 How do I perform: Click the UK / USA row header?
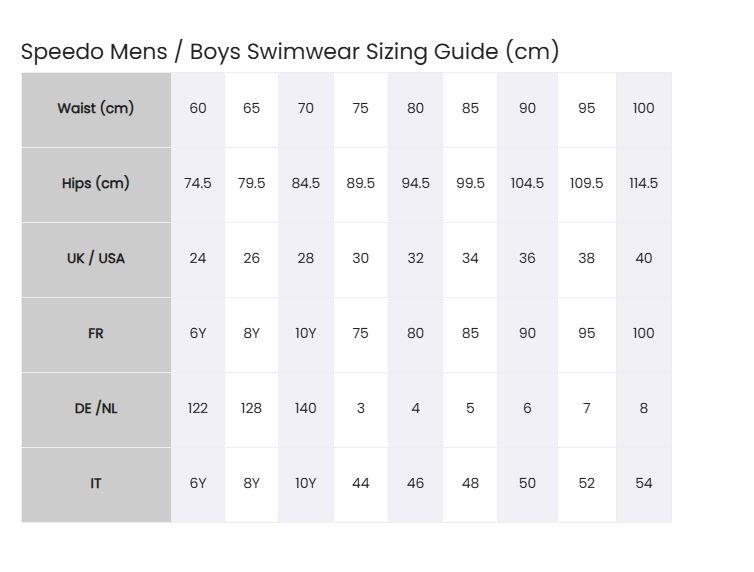(96, 258)
